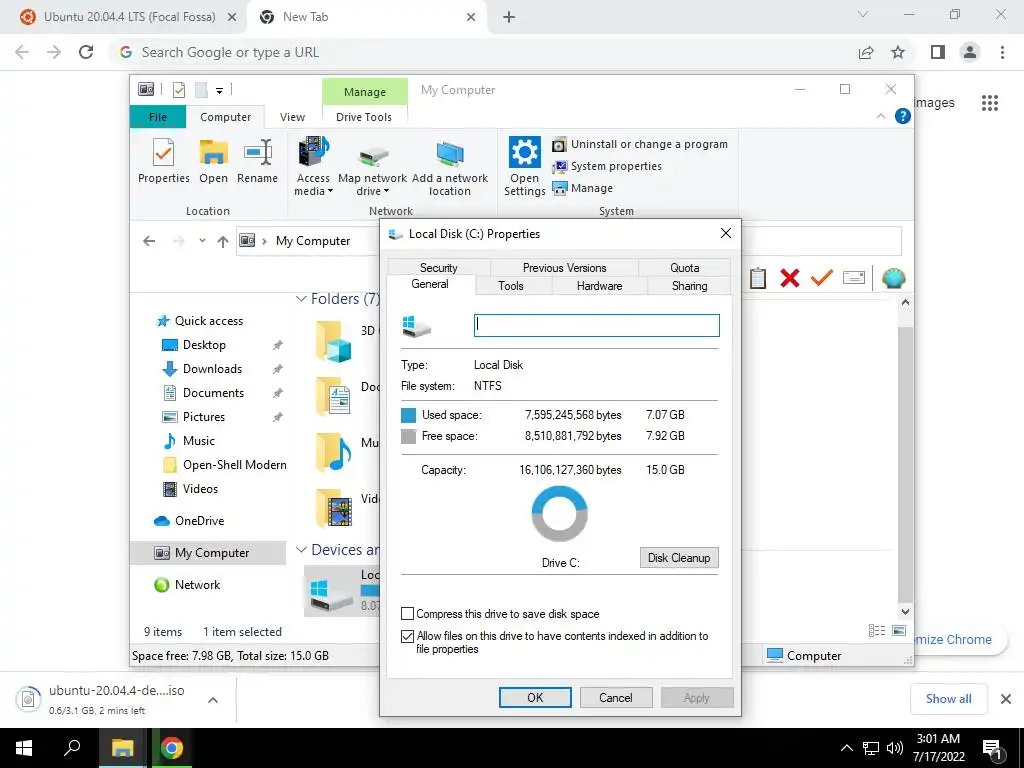Reload the Chrome page
Viewport: 1024px width, 768px height.
pyautogui.click(x=86, y=52)
